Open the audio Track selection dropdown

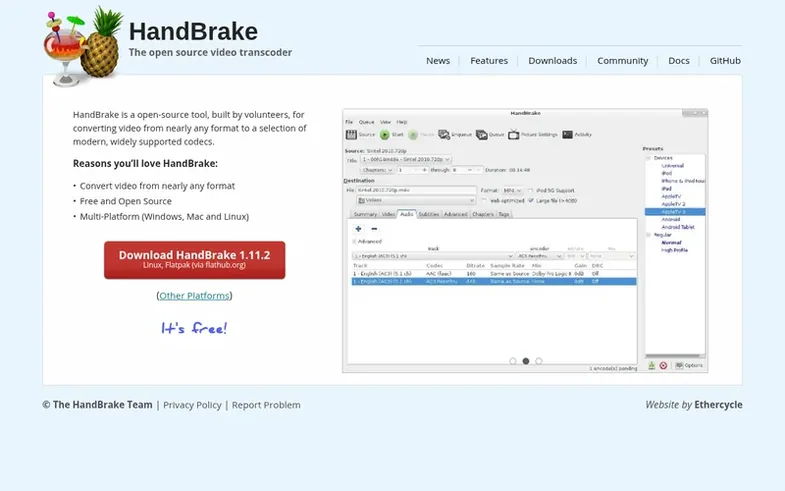[433, 256]
